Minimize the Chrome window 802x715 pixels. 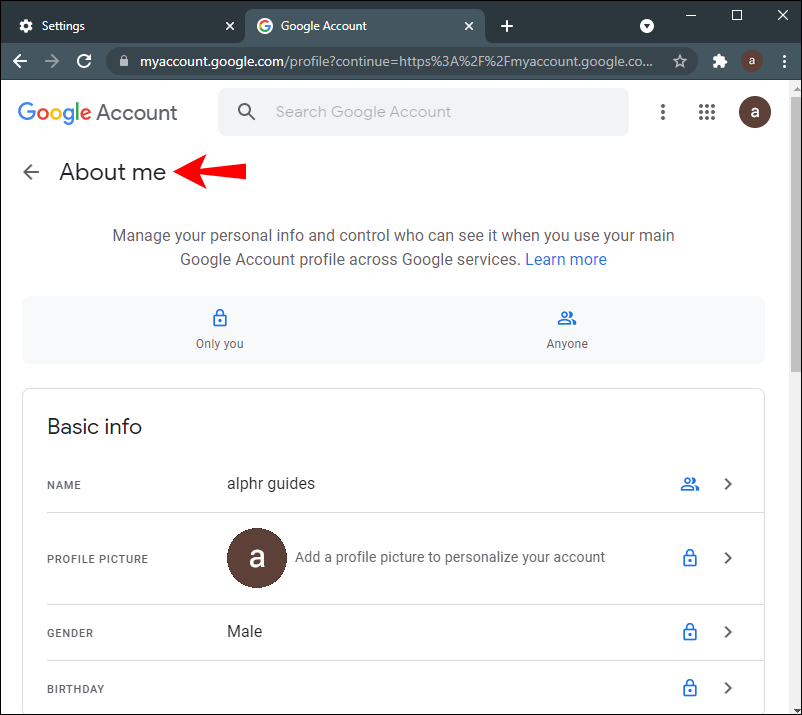coord(690,15)
